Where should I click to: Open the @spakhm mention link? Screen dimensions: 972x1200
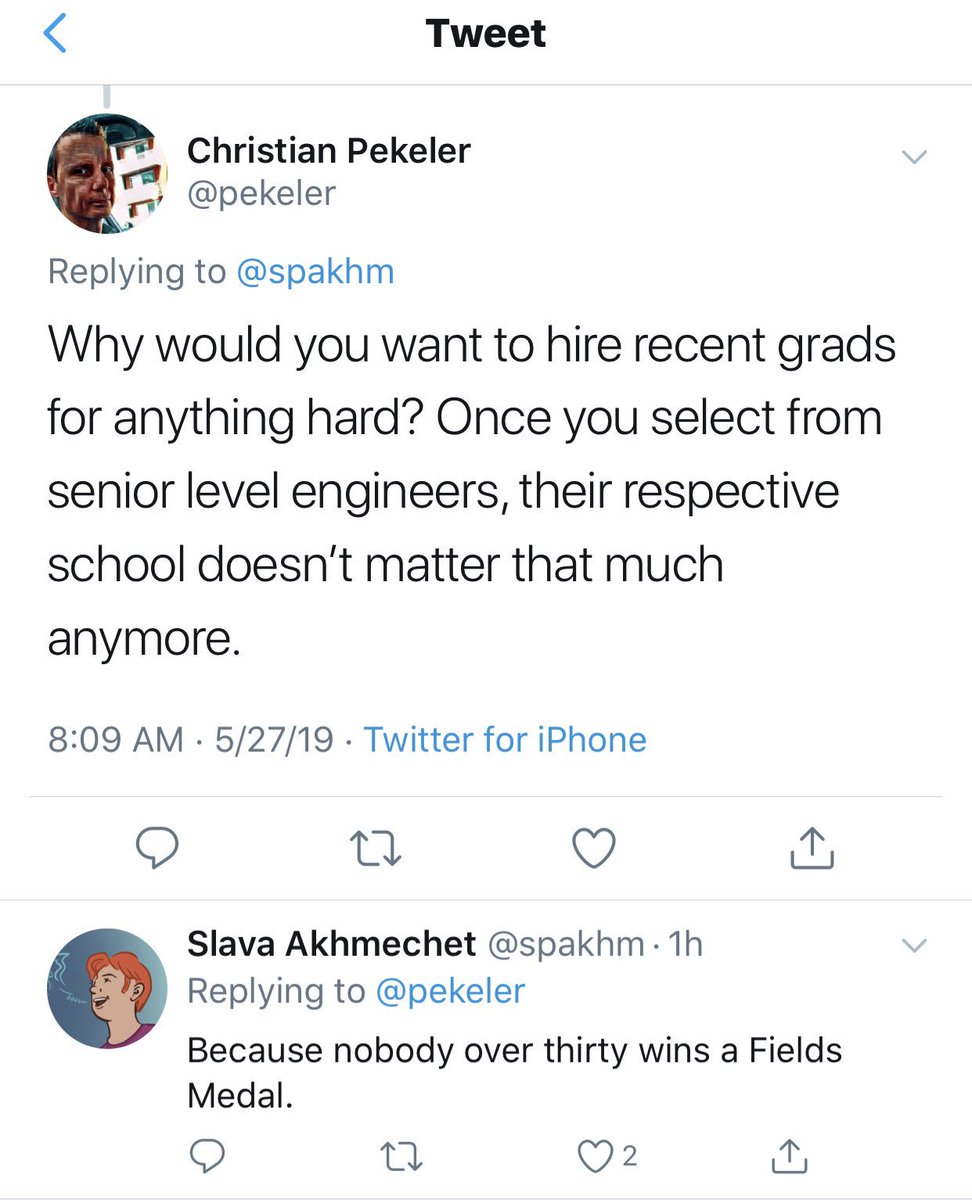pyautogui.click(x=315, y=271)
